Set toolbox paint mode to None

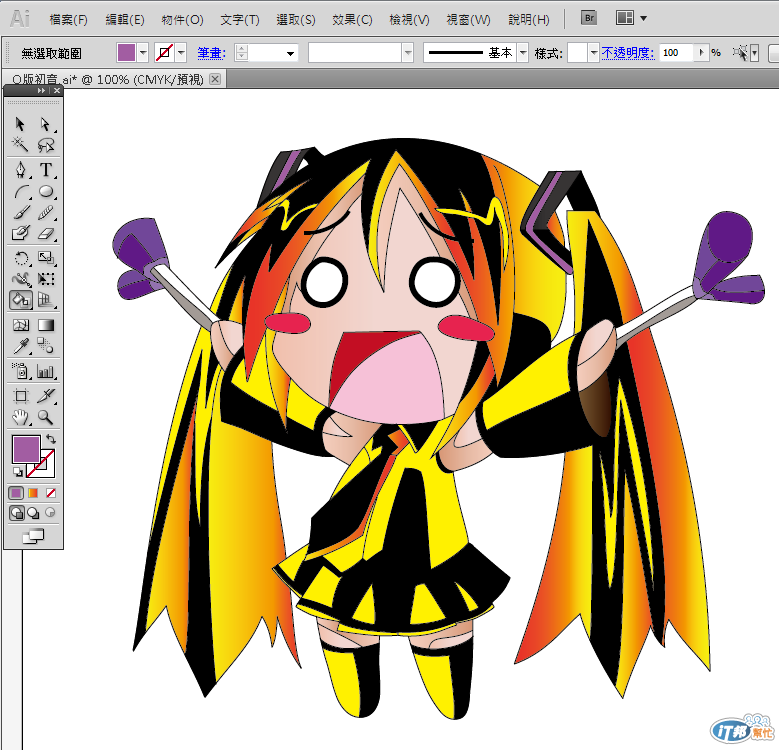(51, 493)
